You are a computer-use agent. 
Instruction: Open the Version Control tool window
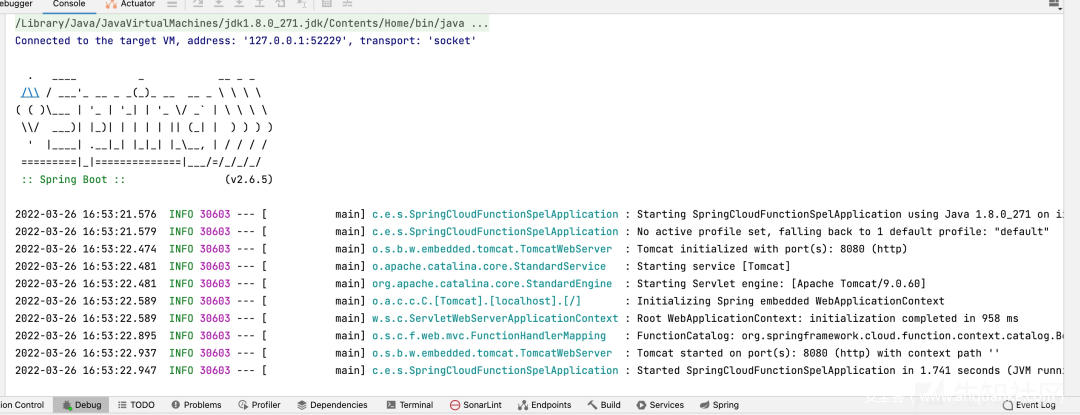pyautogui.click(x=22, y=405)
